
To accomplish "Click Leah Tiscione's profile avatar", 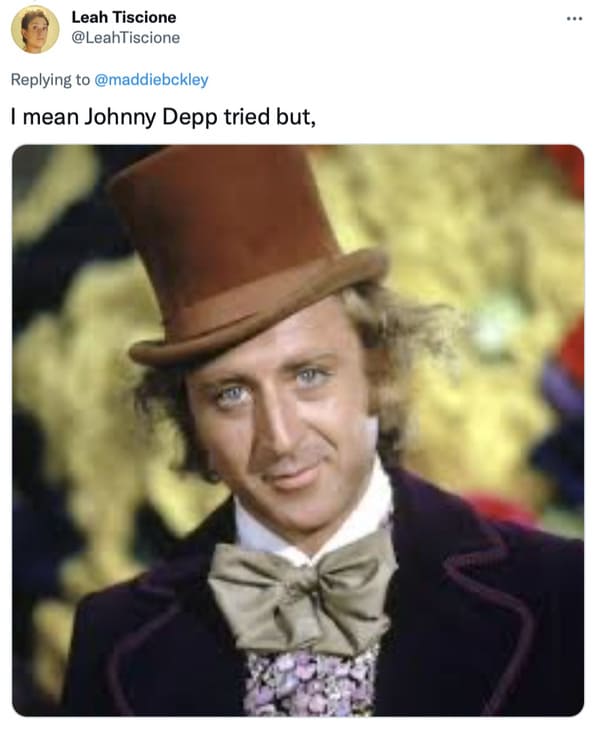I will 35,30.
